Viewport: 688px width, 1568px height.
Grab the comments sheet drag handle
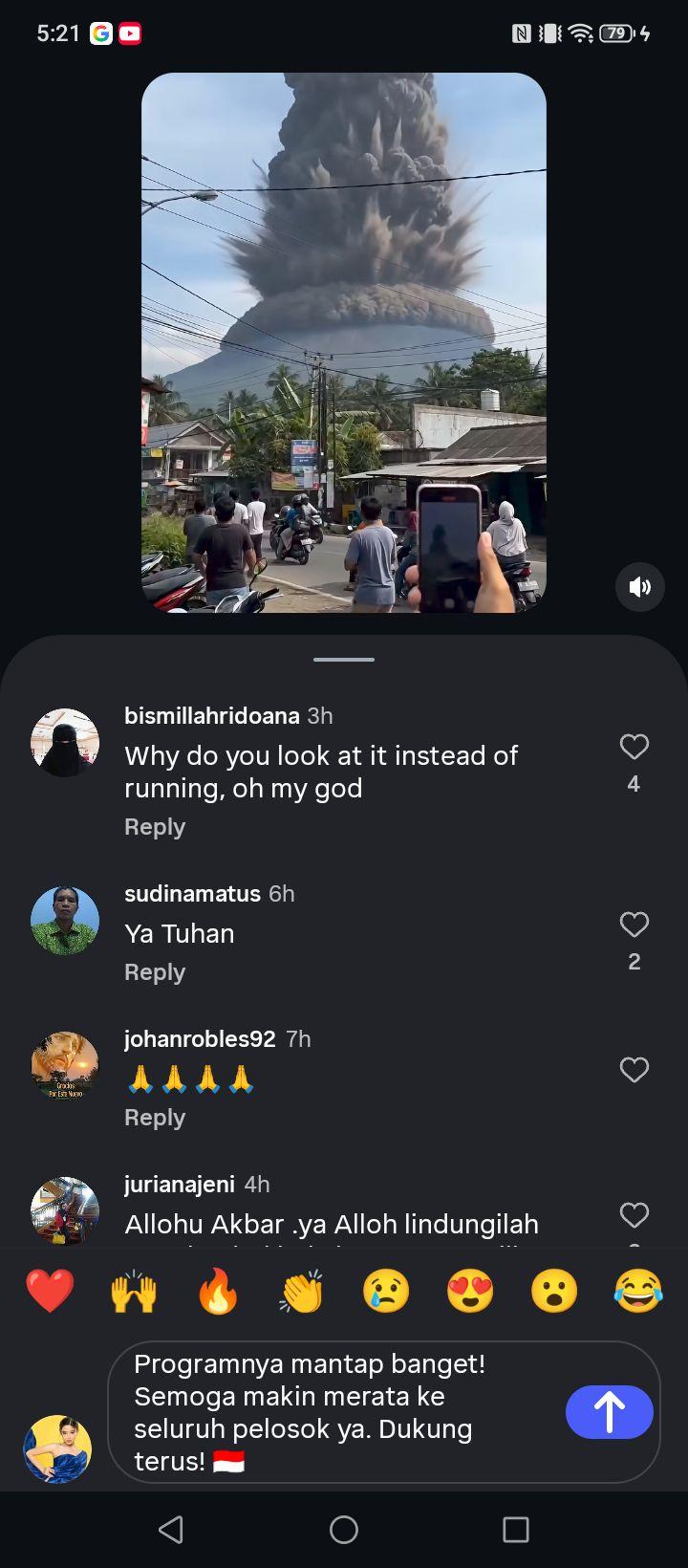pos(344,660)
